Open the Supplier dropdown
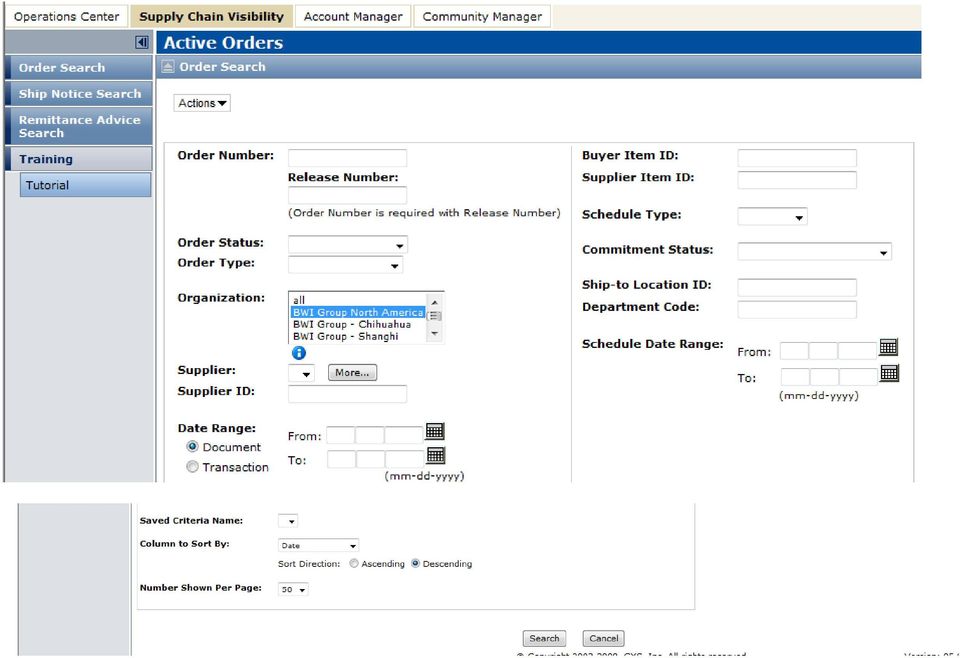The image size is (960, 658). (x=301, y=373)
